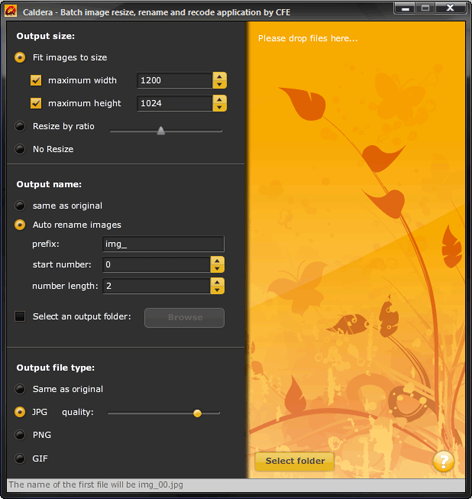Decrease maximum height with down arrow
472x499 pixels.
point(219,107)
